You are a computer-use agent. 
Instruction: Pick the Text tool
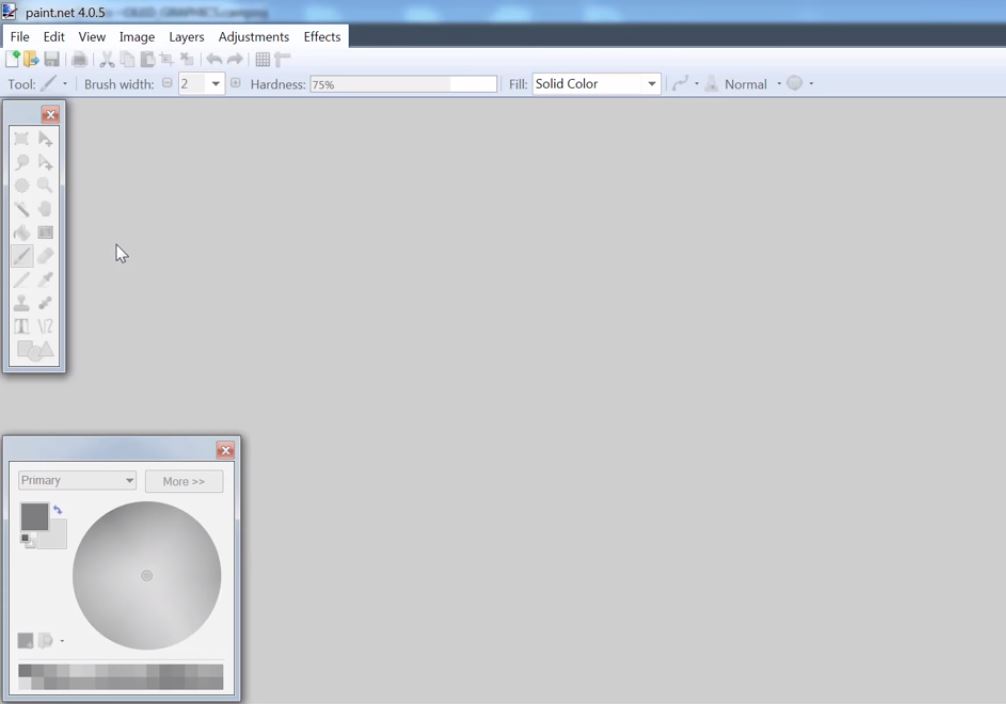tap(21, 325)
